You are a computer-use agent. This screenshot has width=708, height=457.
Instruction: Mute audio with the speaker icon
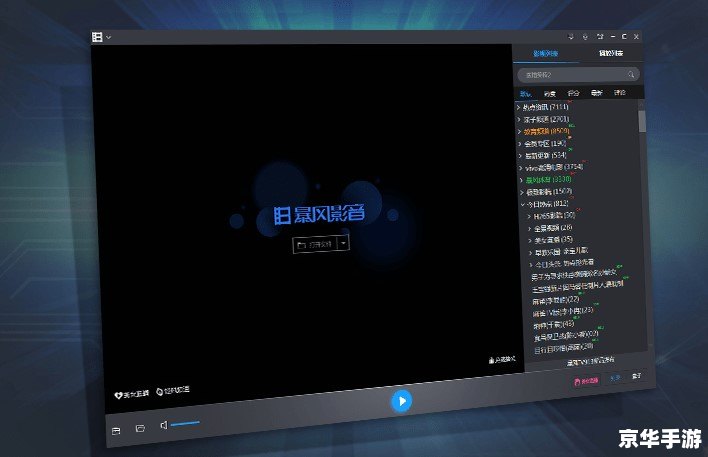click(163, 425)
